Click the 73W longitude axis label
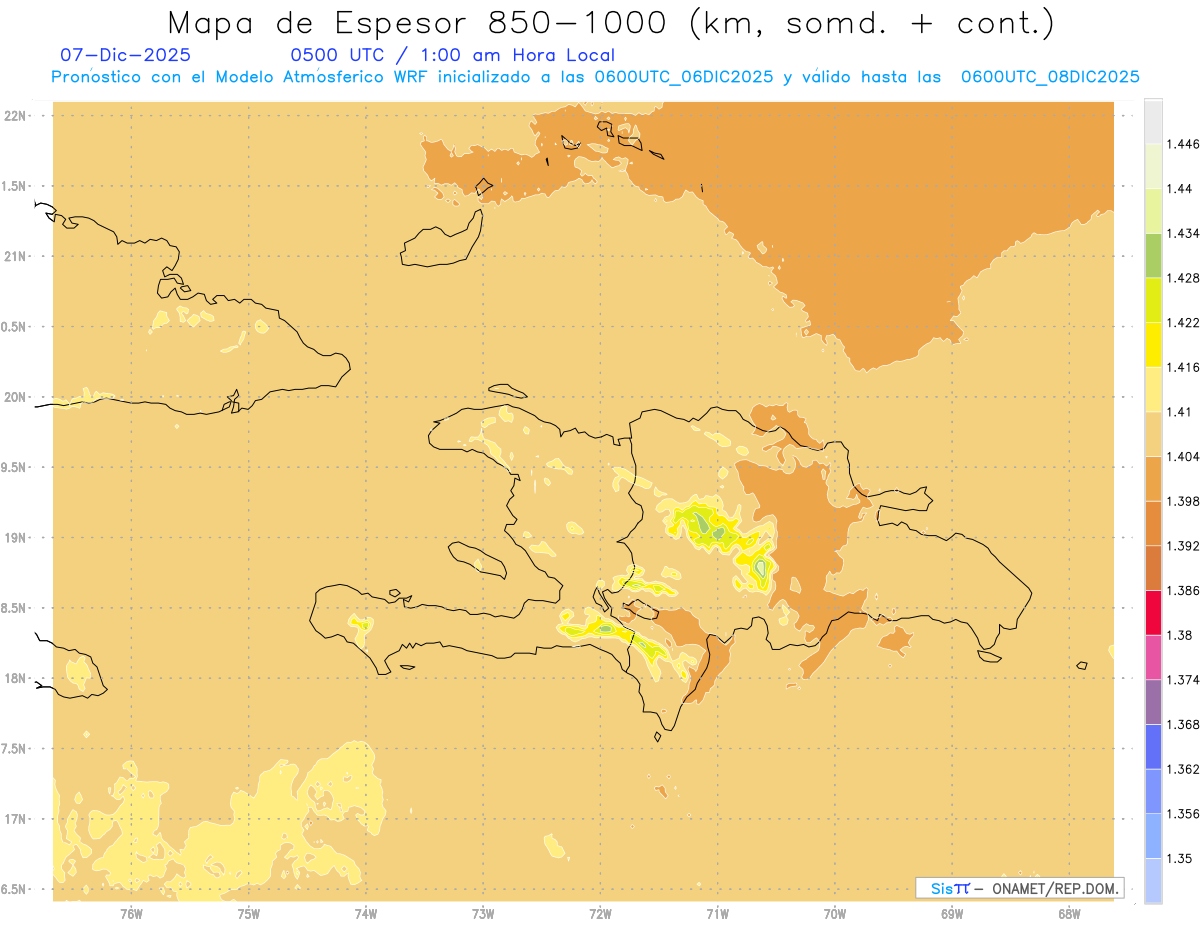Viewport: 1200px width, 927px height. pos(483,914)
